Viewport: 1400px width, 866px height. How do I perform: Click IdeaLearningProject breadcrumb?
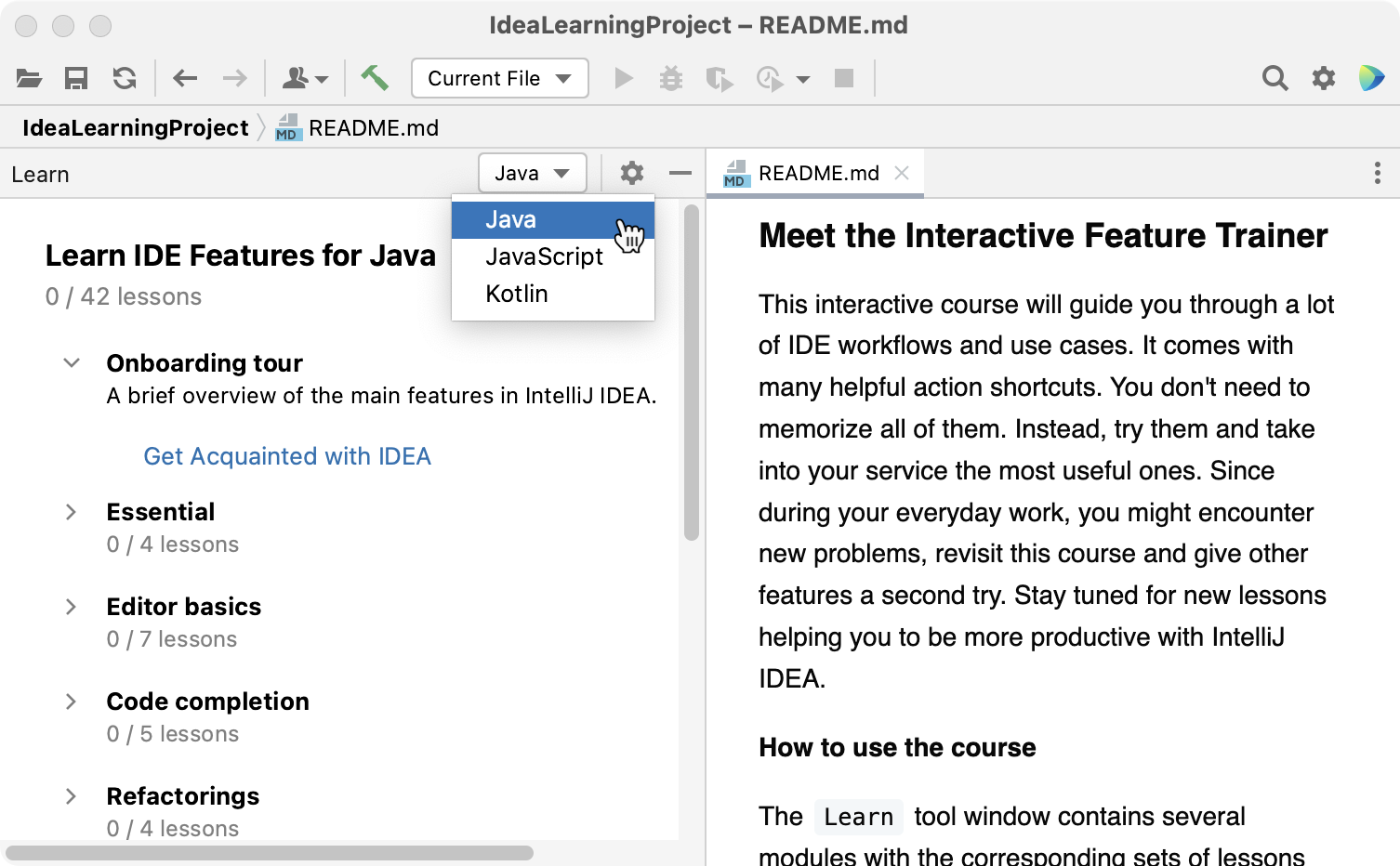point(136,128)
